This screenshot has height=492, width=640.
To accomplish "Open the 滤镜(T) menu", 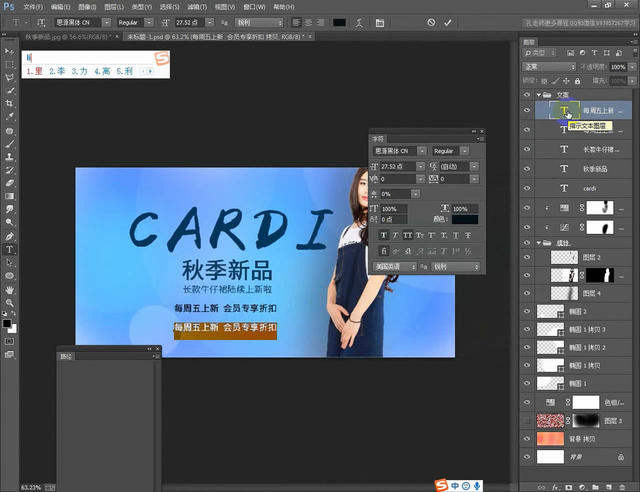I will point(197,7).
